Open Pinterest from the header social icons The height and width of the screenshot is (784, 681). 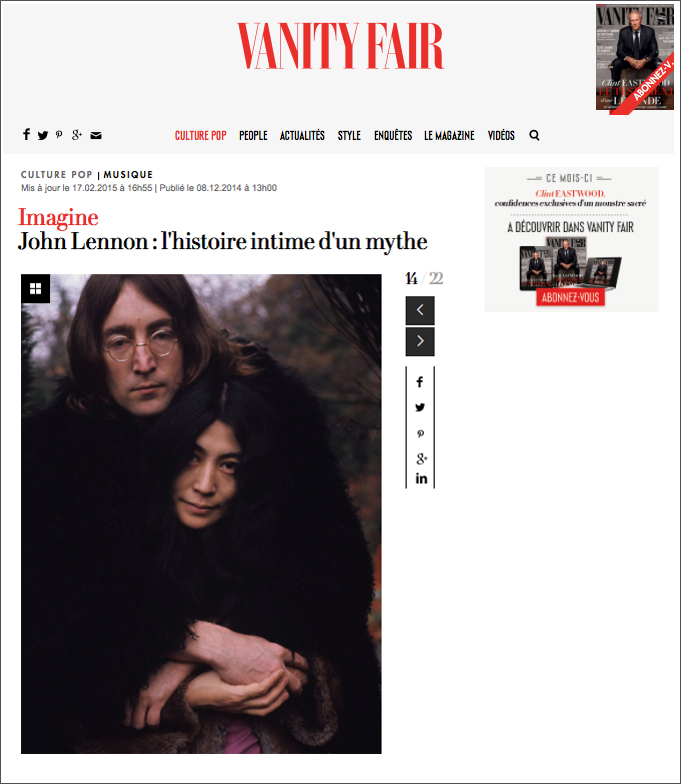click(59, 134)
